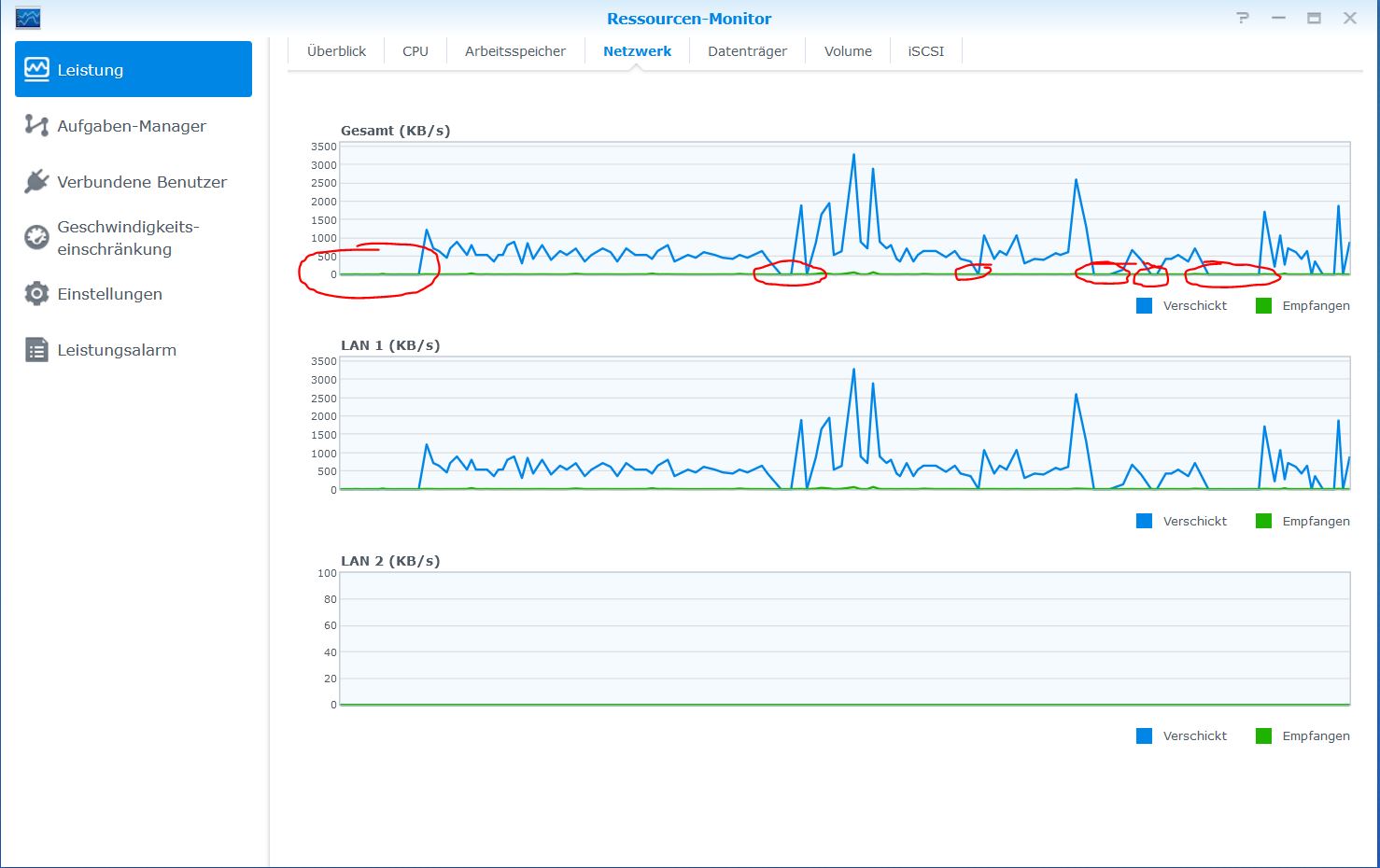Open Verbundene Benutzer in the sidebar
The width and height of the screenshot is (1380, 868).
(134, 181)
